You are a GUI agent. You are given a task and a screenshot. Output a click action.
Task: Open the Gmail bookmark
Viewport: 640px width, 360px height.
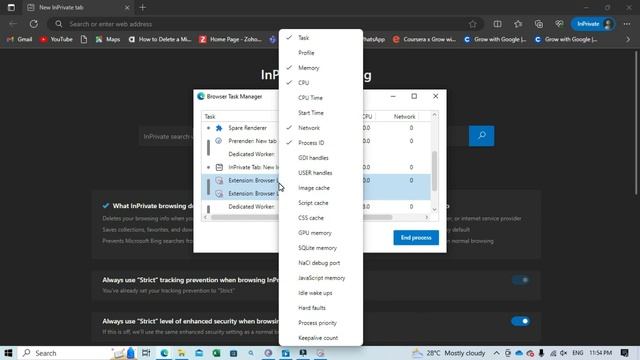pos(20,40)
